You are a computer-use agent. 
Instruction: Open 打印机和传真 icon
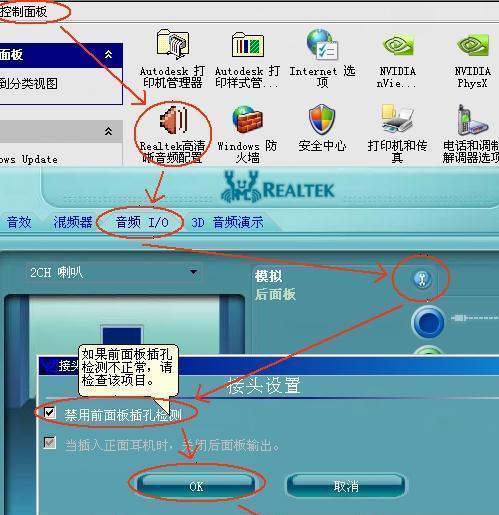pyautogui.click(x=397, y=118)
